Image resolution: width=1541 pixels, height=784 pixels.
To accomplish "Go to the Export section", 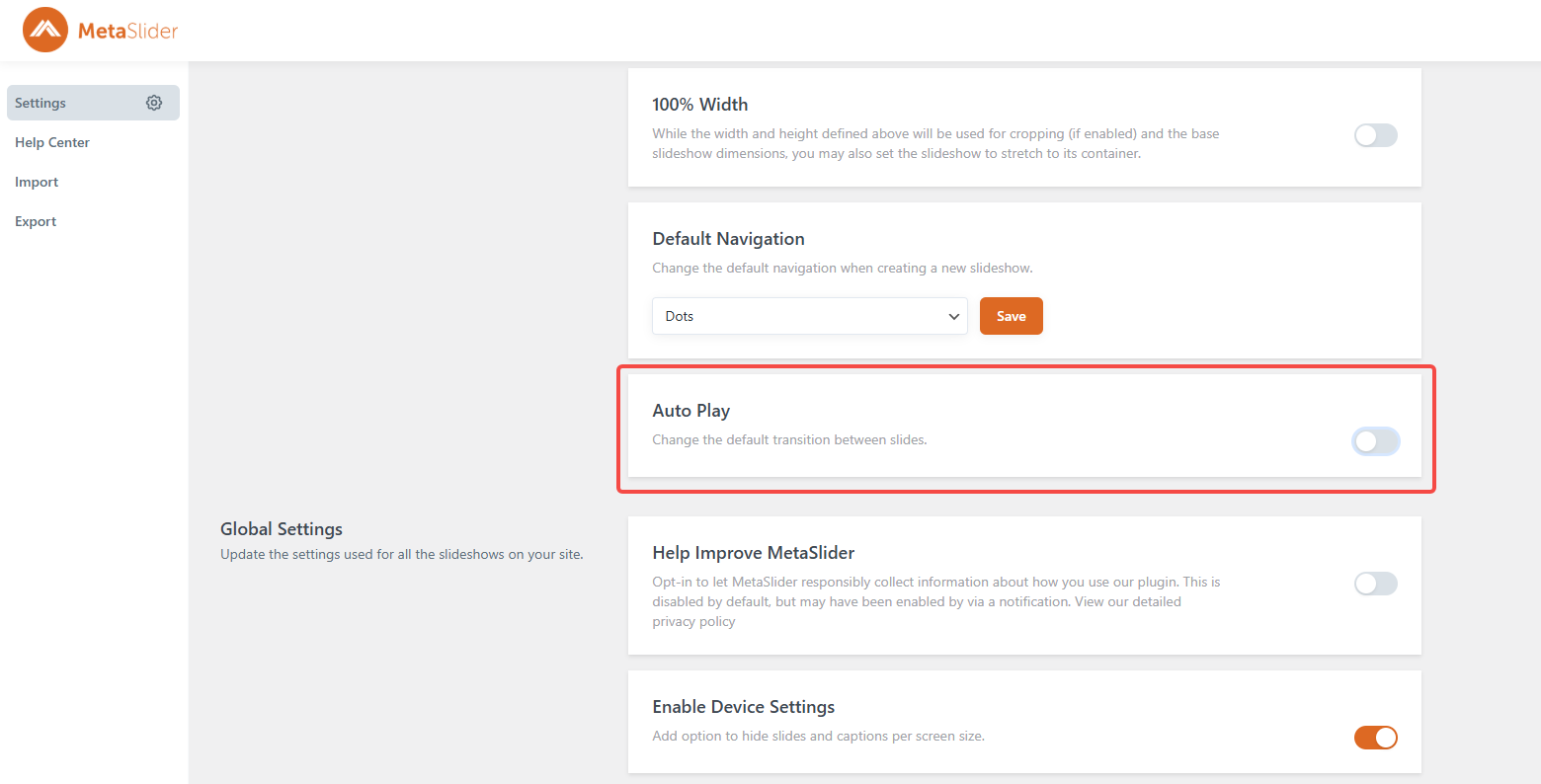I will [36, 221].
